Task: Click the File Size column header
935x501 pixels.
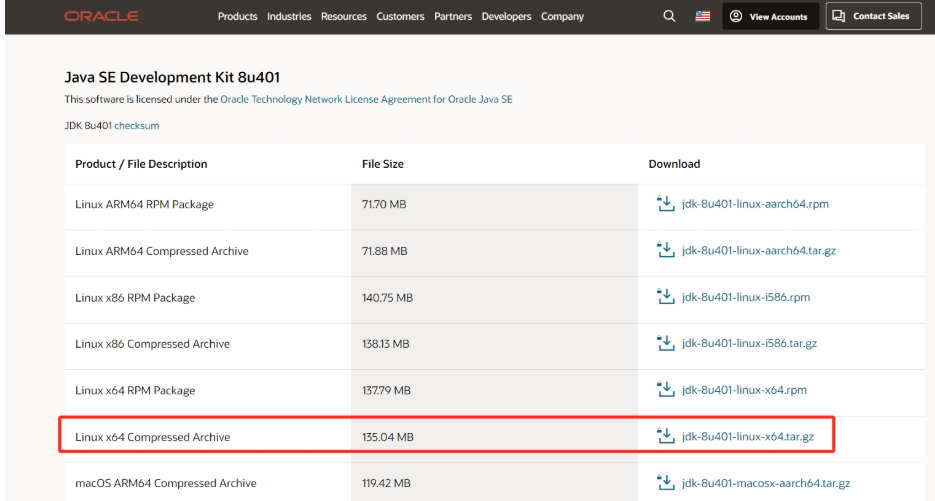Action: coord(383,164)
